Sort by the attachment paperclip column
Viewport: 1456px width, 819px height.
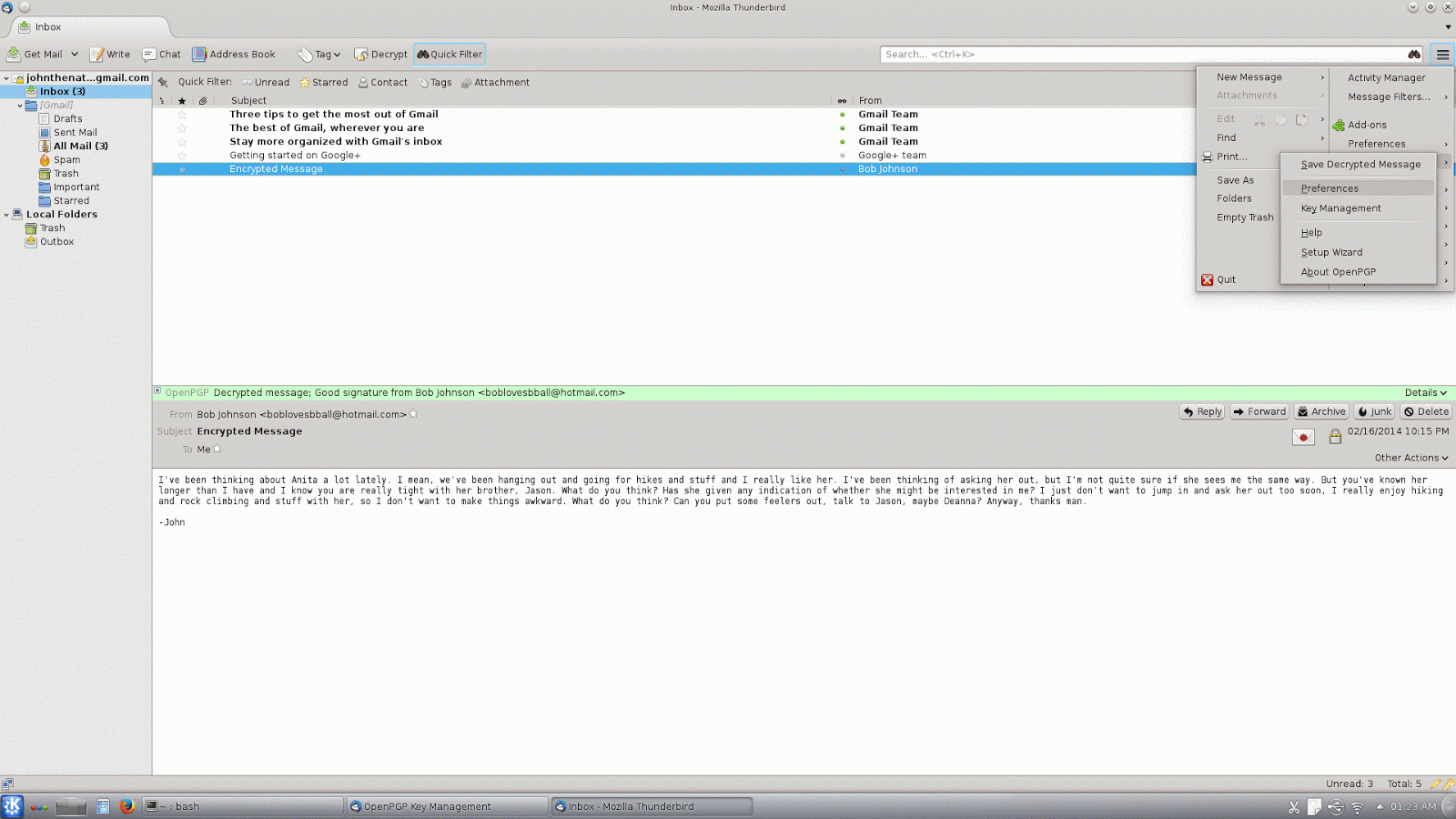(203, 101)
